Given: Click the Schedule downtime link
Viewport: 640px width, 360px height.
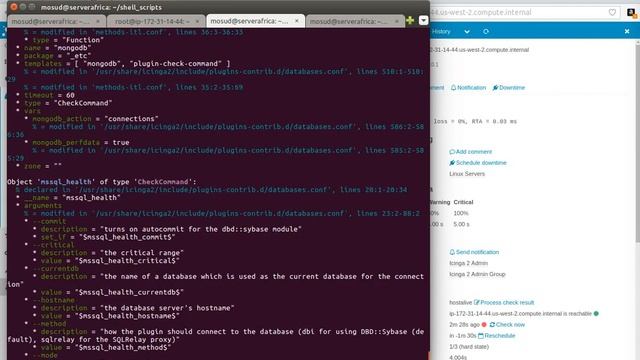Looking at the screenshot, I should coord(481,163).
